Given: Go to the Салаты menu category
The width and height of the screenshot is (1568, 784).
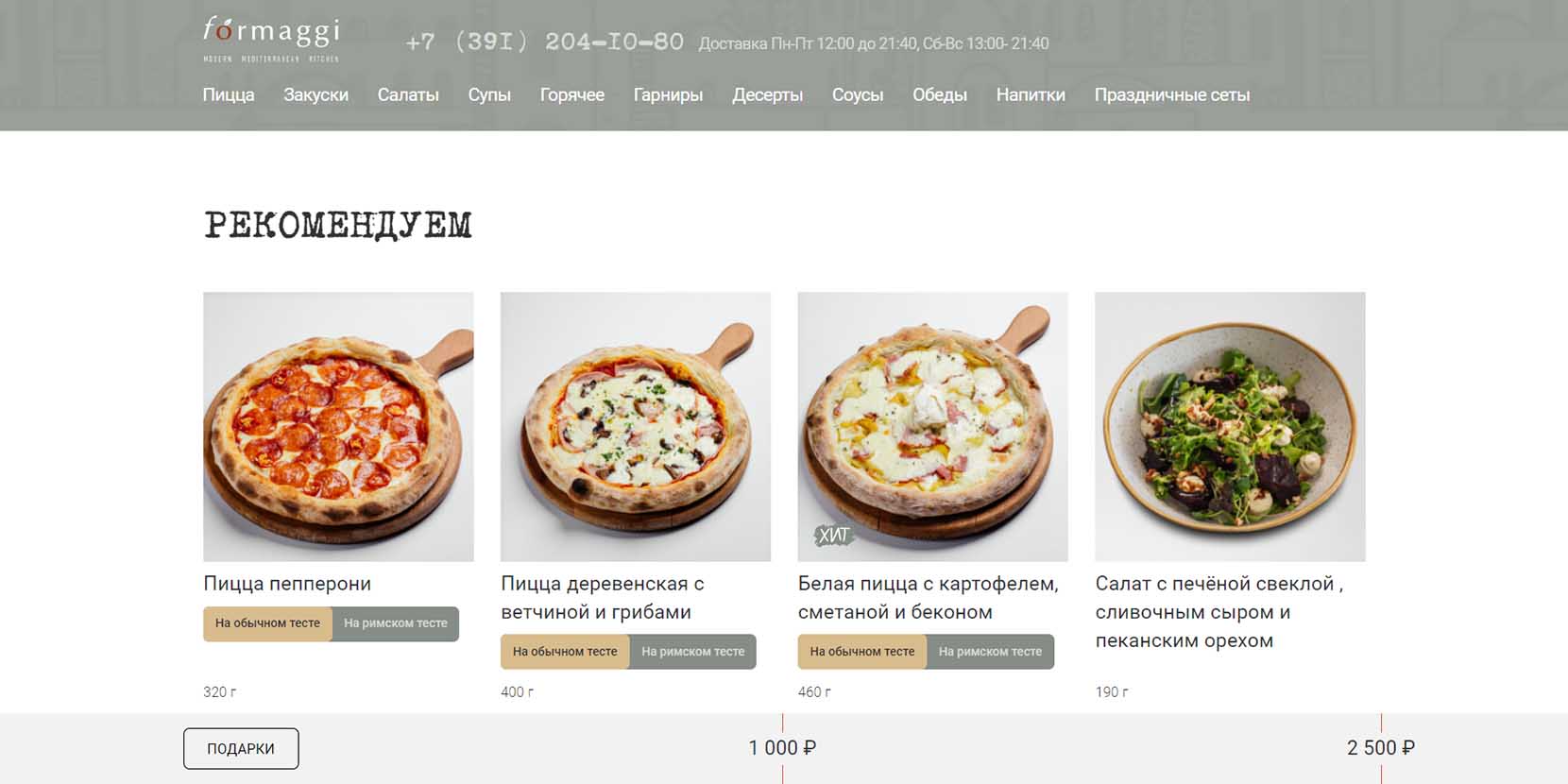Looking at the screenshot, I should click(408, 94).
